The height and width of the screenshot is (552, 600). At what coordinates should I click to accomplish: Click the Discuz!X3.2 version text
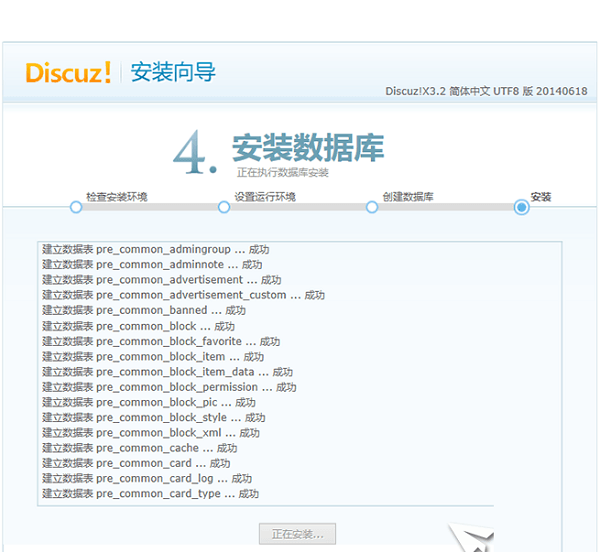coord(486,91)
